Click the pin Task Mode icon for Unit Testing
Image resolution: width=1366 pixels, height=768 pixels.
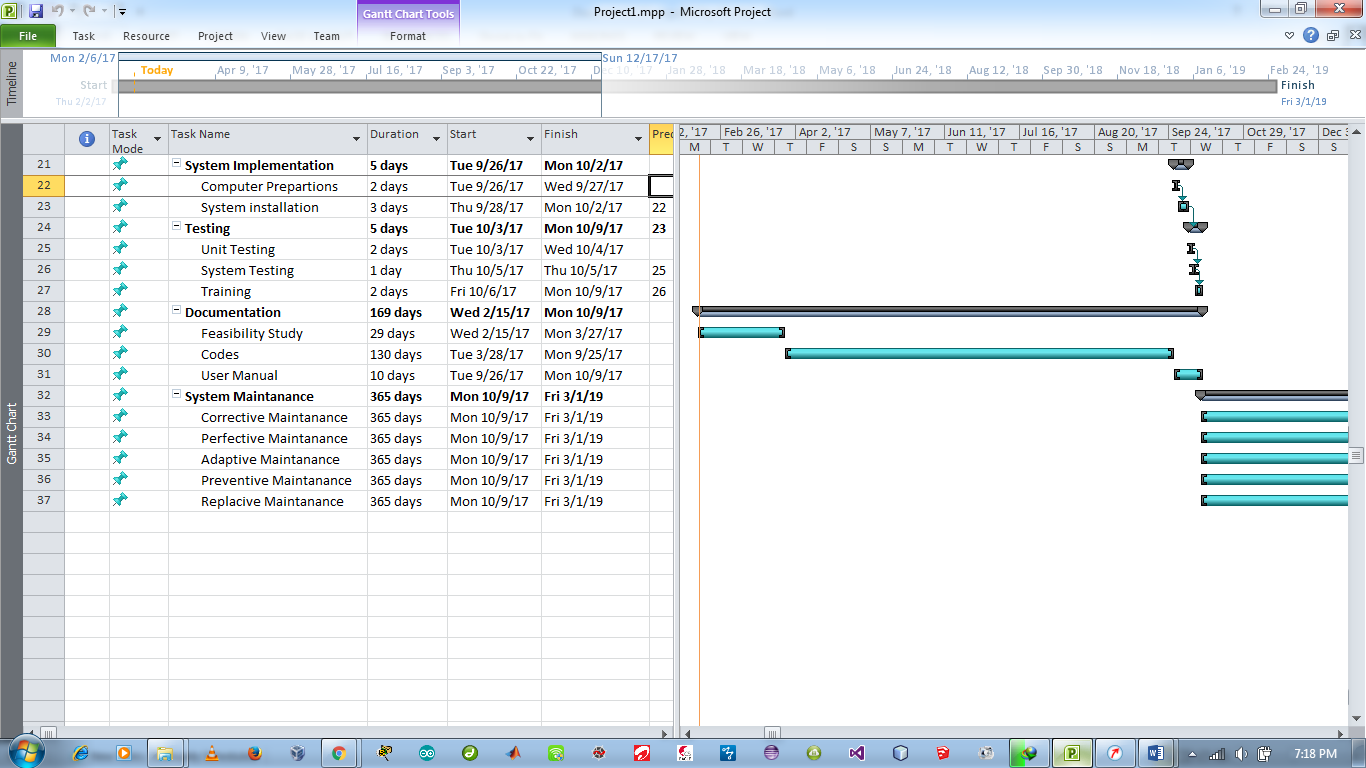pyautogui.click(x=119, y=248)
